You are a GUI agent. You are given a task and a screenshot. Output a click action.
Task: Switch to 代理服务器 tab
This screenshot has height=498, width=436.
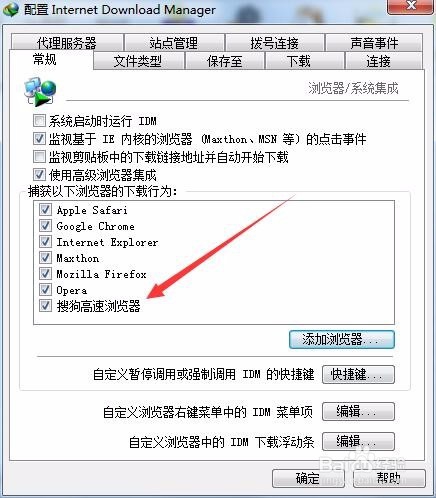tap(67, 42)
